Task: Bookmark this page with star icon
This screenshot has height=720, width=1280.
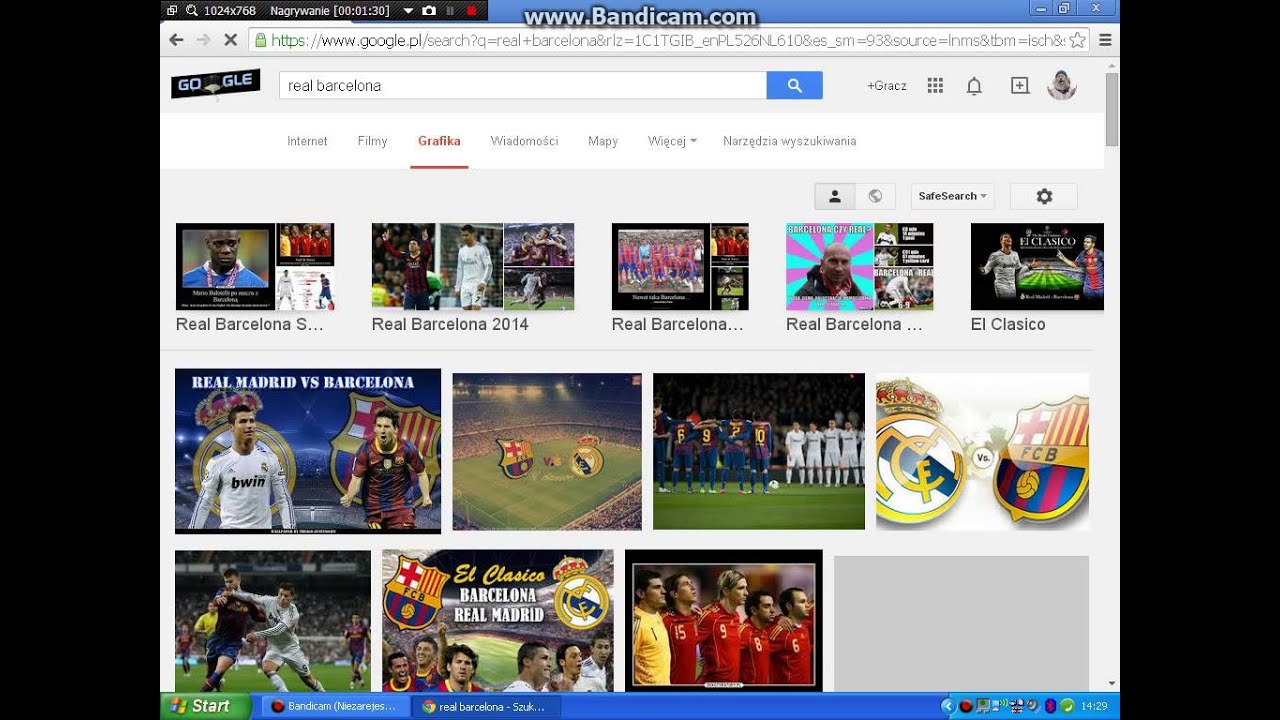Action: pyautogui.click(x=1077, y=40)
